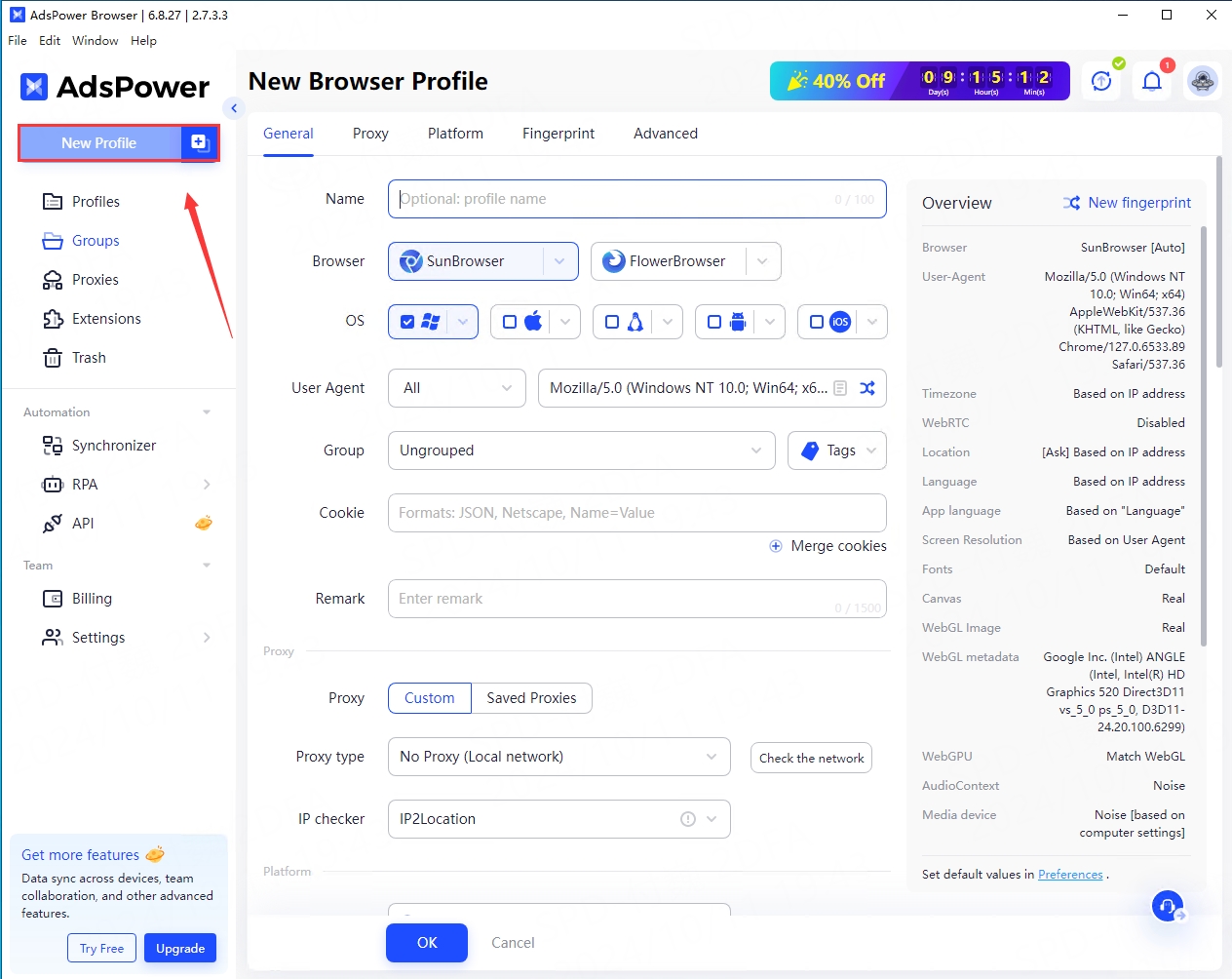Click the update refresh icon in header
Screen dimensions: 1232x979
pos(1101,82)
